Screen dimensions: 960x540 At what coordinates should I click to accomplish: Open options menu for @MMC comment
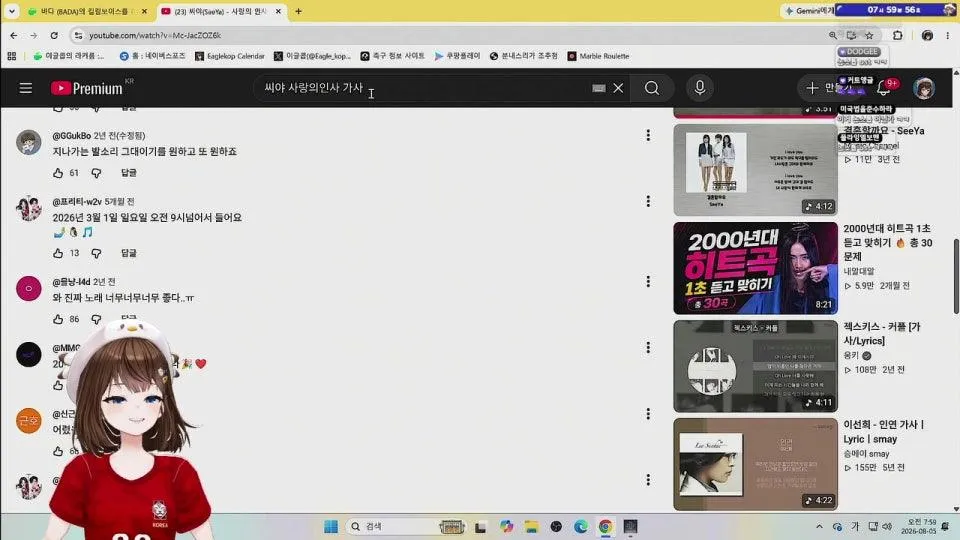[x=648, y=348]
